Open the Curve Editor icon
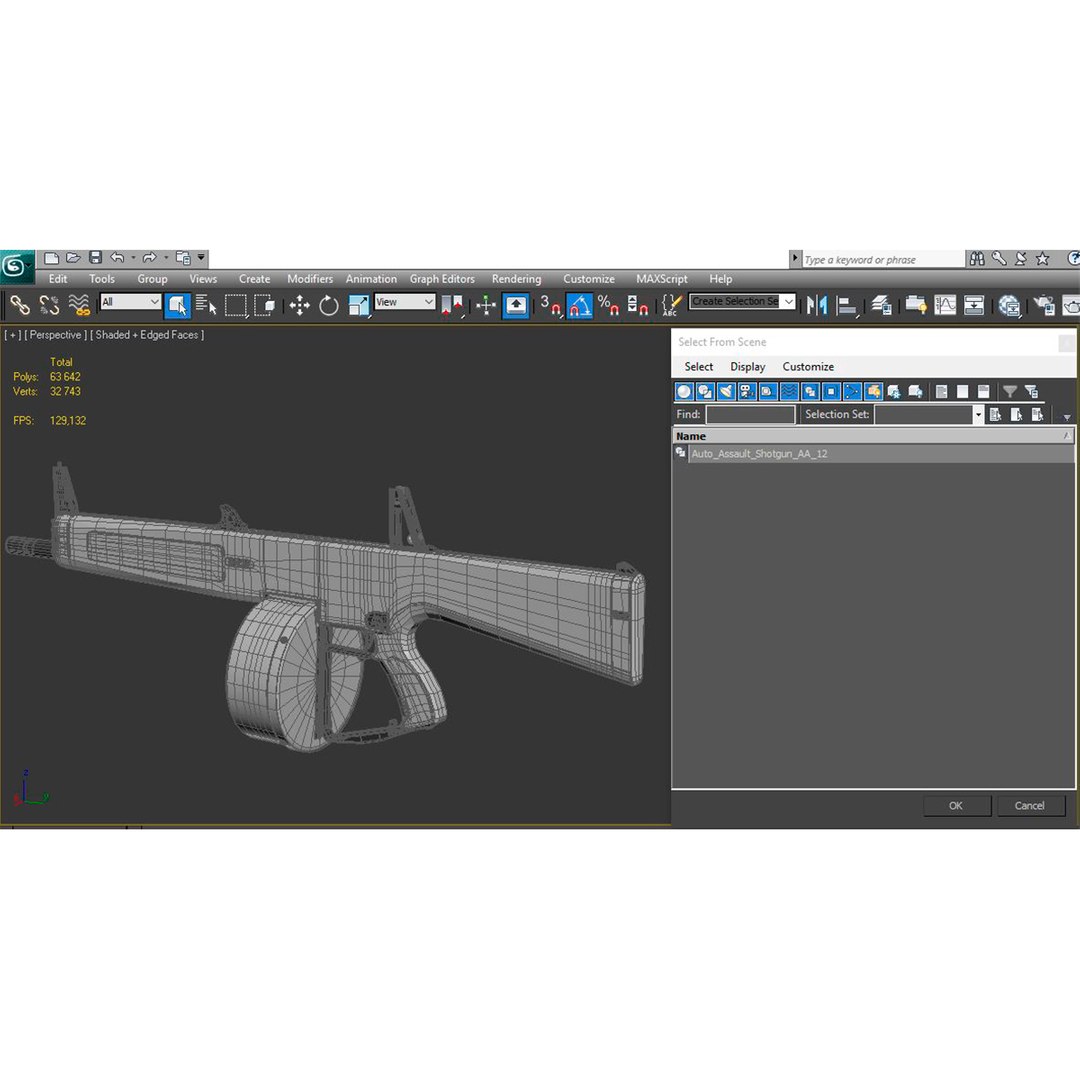1080x1080 pixels. point(945,305)
